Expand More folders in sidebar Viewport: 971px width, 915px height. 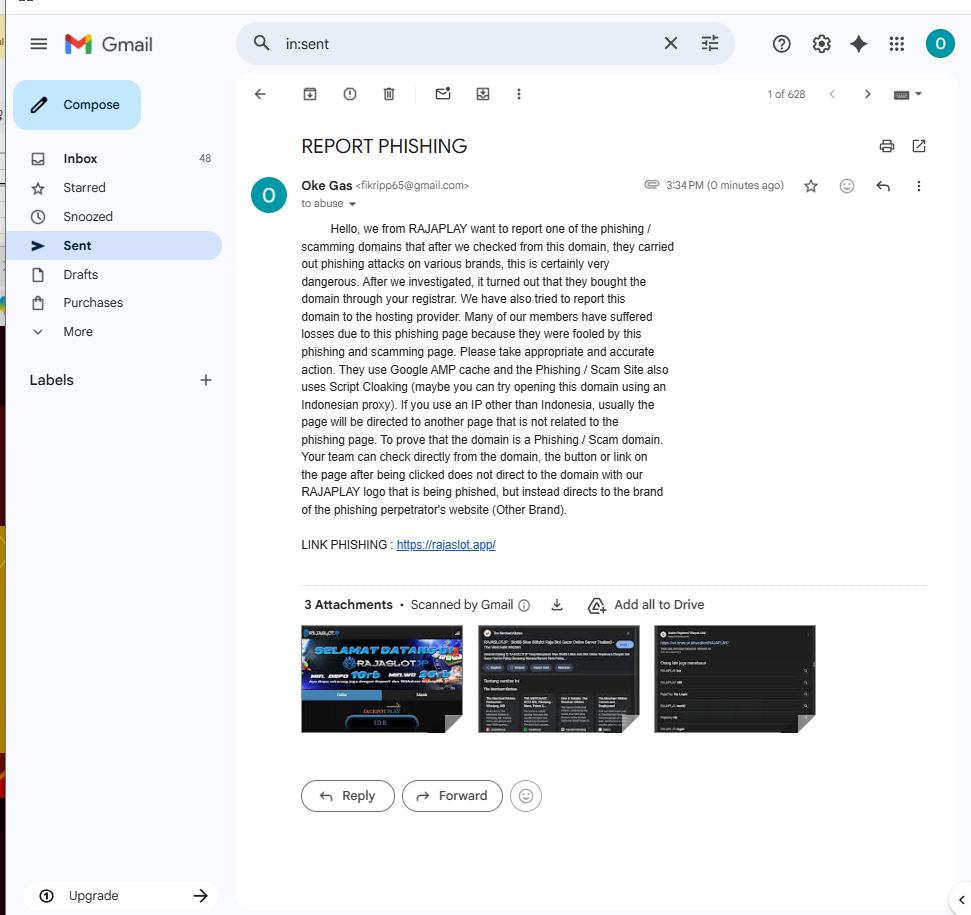[114, 332]
